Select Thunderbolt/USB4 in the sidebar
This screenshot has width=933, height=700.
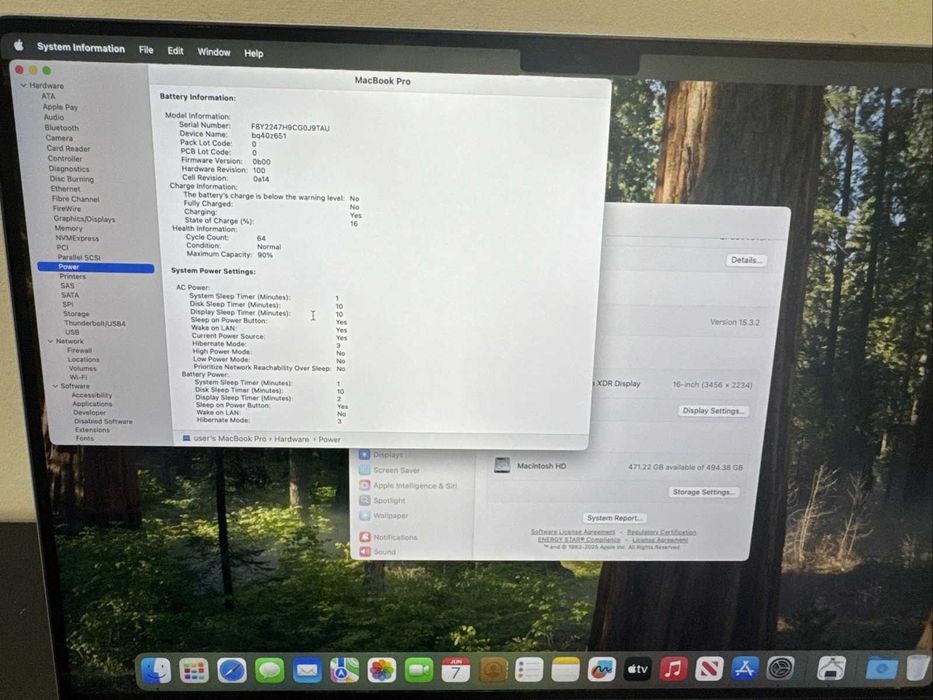click(x=95, y=324)
